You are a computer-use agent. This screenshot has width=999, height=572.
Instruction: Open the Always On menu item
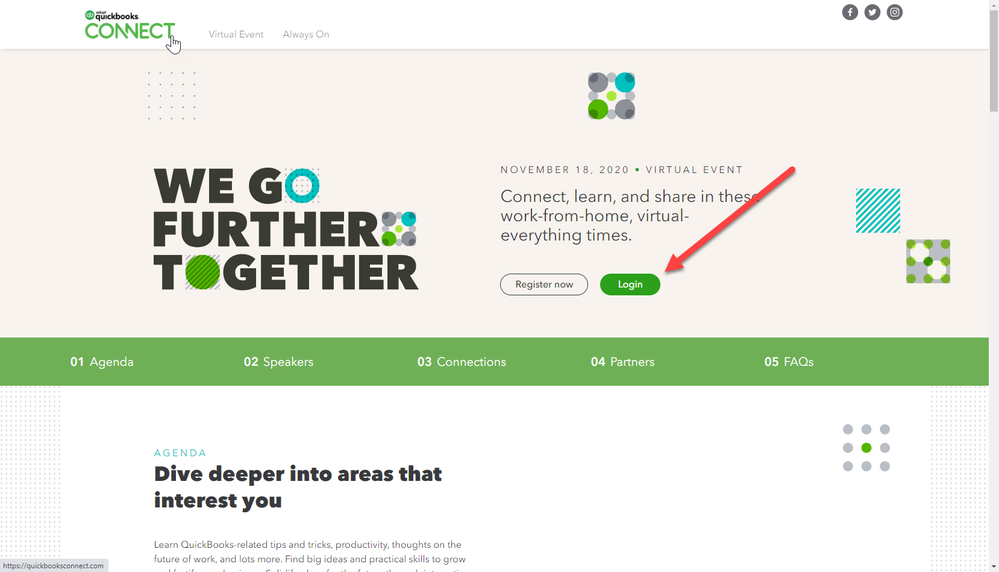[306, 34]
